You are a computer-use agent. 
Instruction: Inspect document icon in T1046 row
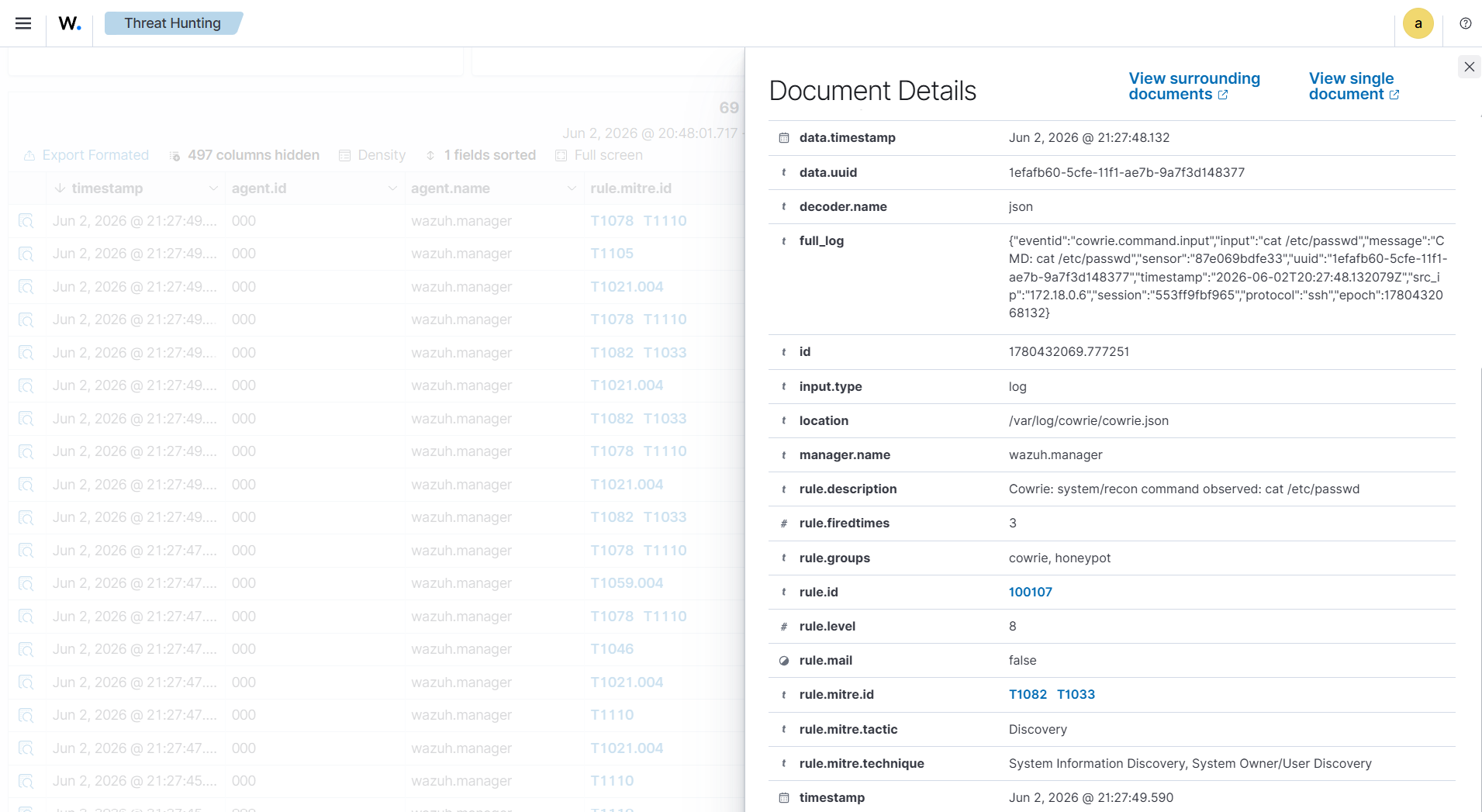[26, 649]
